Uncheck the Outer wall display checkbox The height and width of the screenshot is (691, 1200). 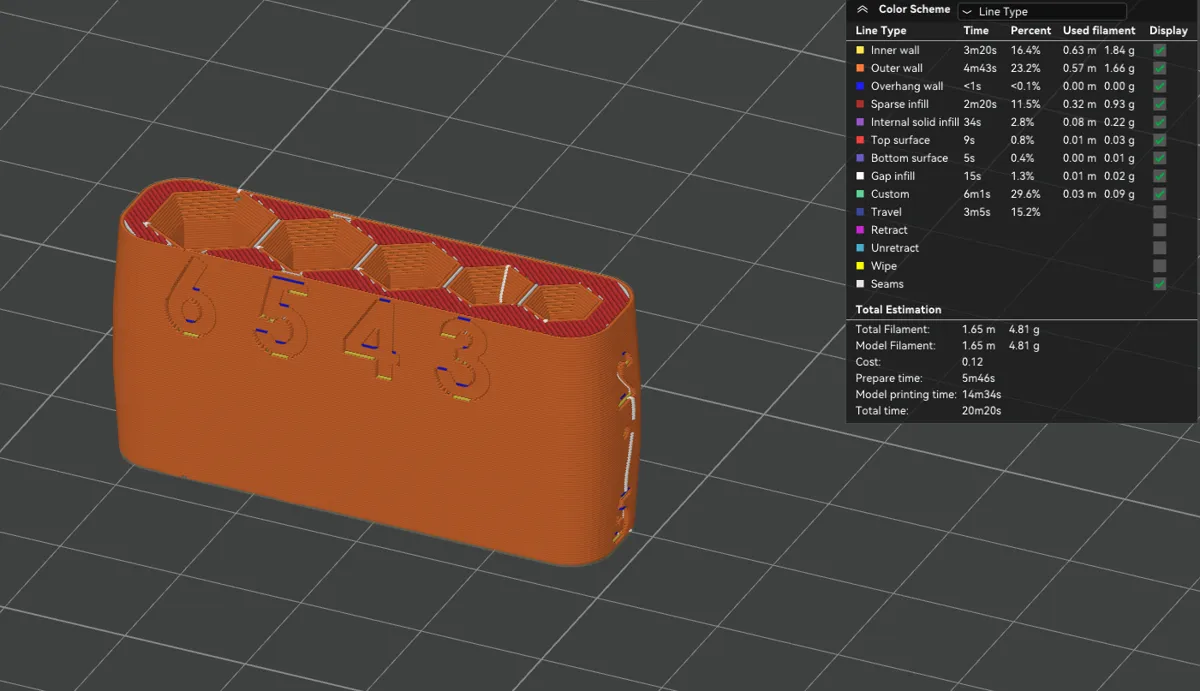[x=1159, y=68]
